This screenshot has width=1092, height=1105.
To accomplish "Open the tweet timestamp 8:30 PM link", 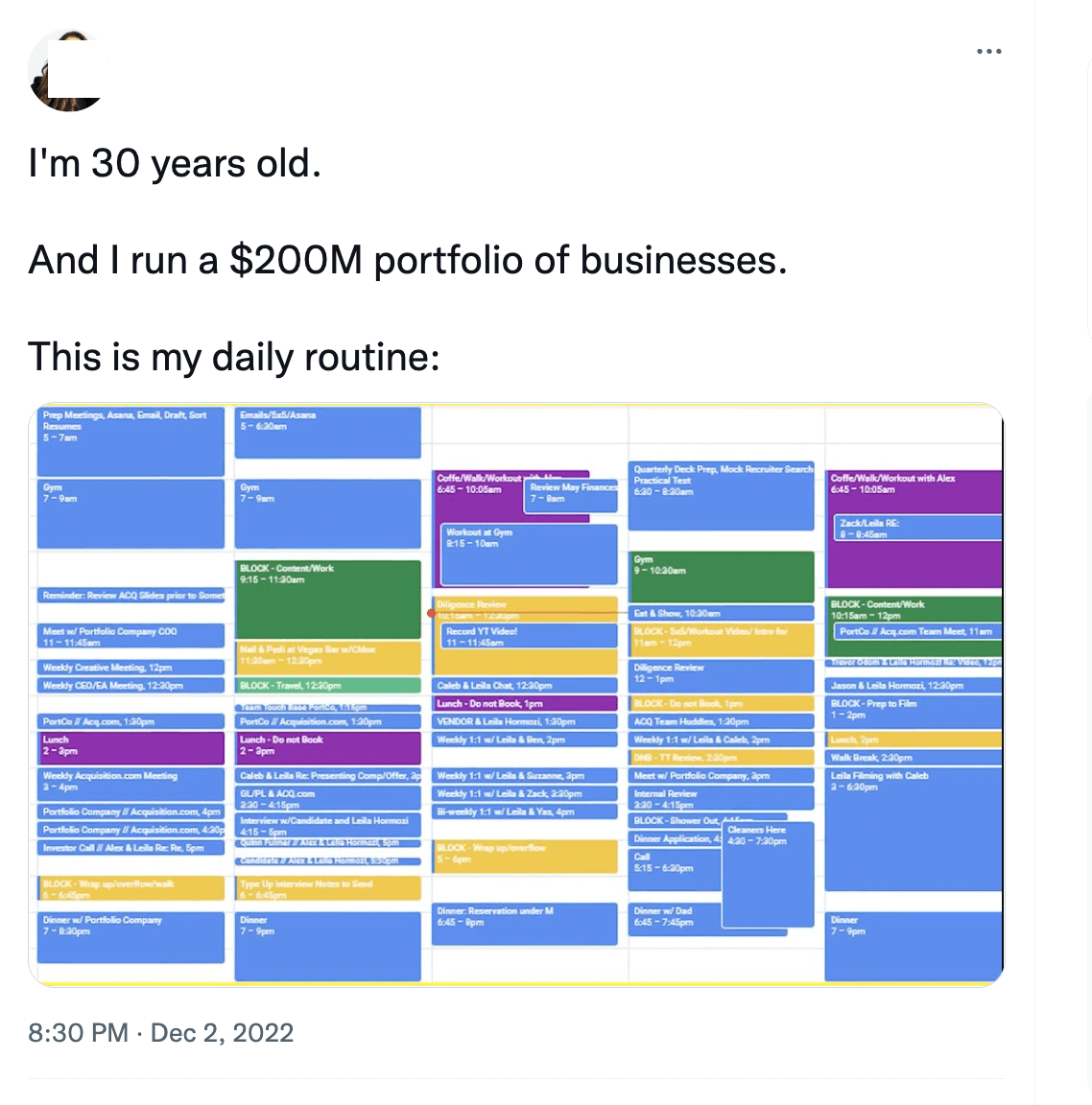I will coord(78,1032).
